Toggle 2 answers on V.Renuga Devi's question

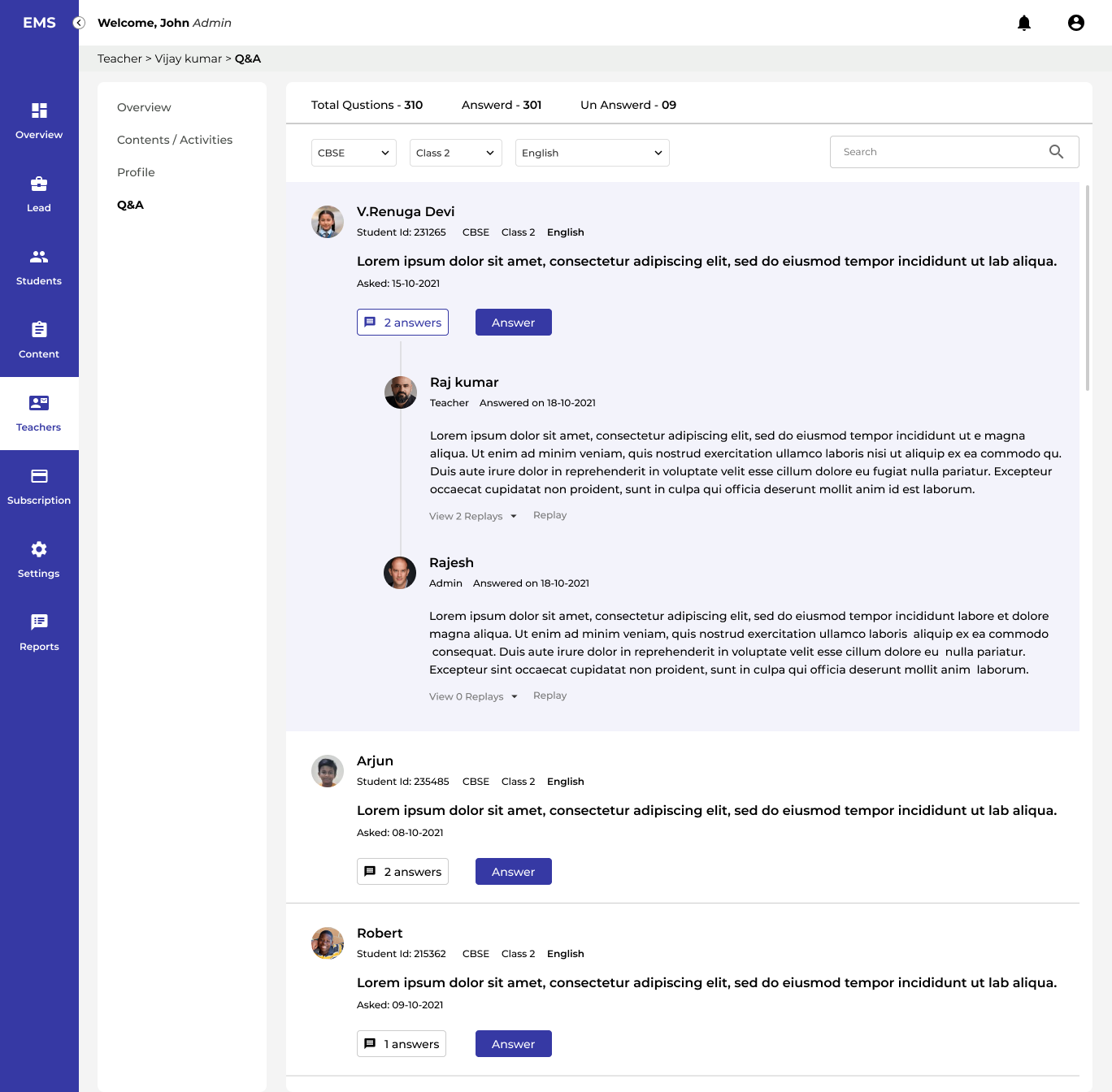tap(402, 322)
